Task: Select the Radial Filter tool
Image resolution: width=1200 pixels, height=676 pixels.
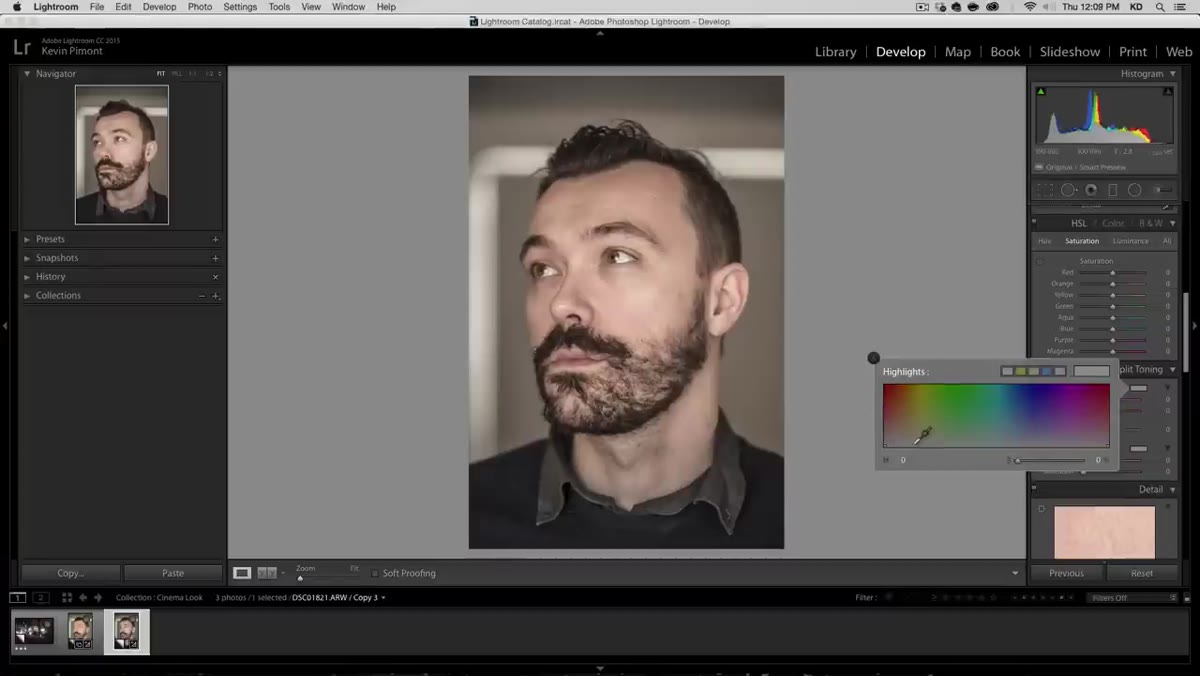Action: [x=1135, y=190]
